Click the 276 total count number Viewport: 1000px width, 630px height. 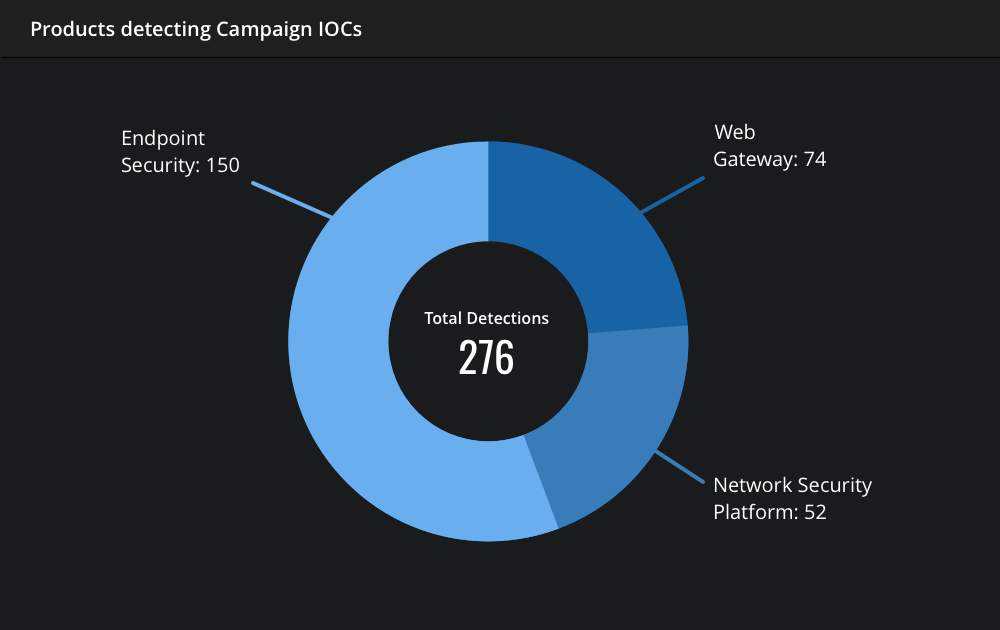tap(486, 357)
